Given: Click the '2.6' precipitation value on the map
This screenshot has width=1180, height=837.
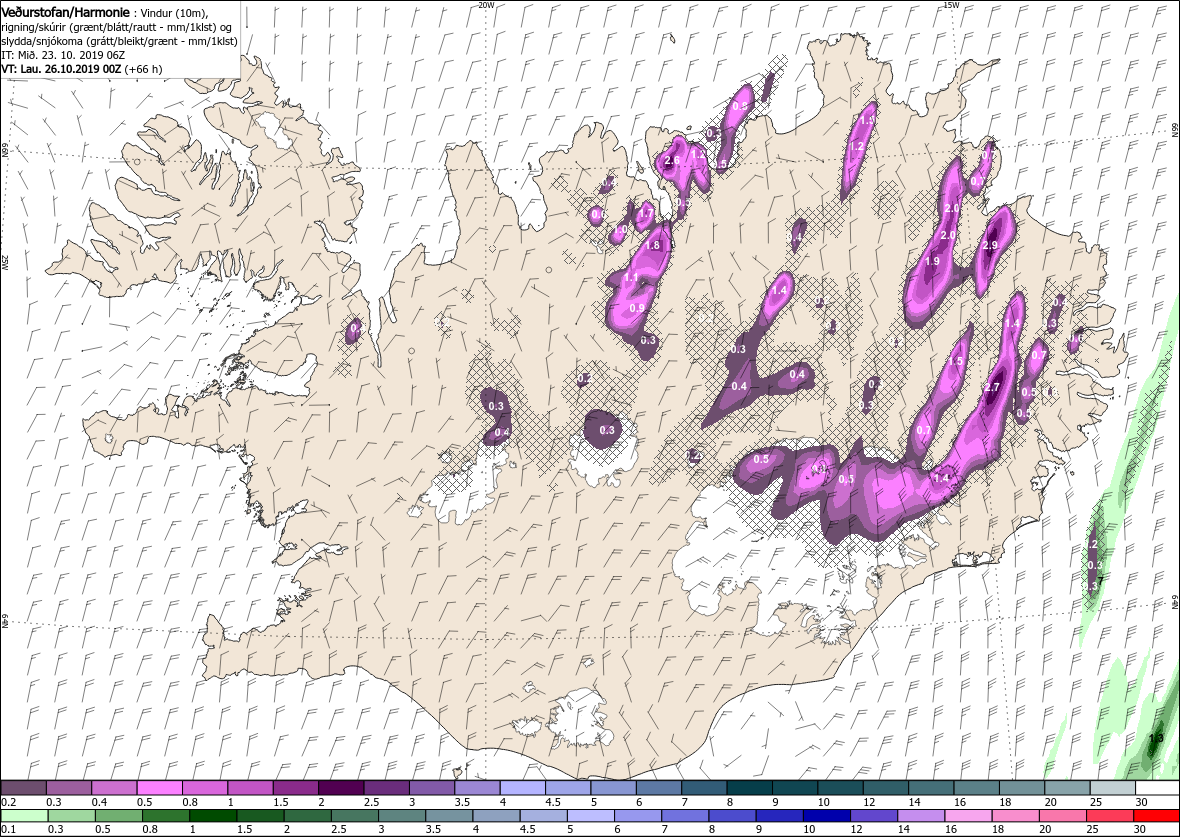Looking at the screenshot, I should pos(673,160).
